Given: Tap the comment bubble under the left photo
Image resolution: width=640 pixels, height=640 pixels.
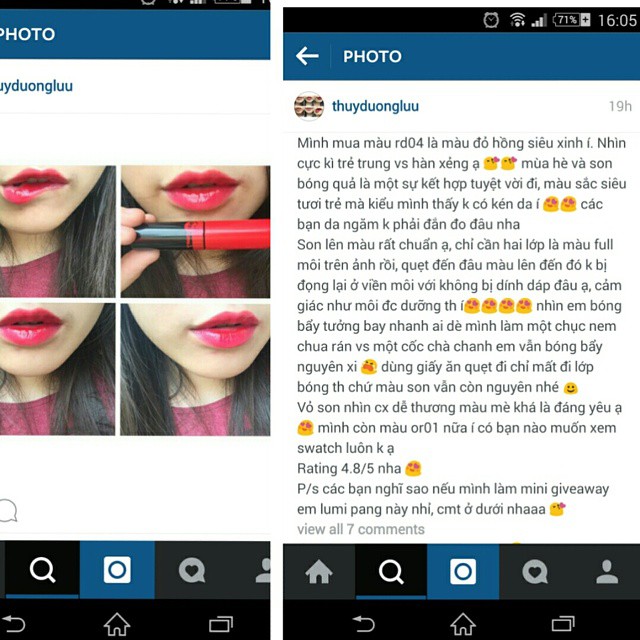Looking at the screenshot, I should click(8, 511).
